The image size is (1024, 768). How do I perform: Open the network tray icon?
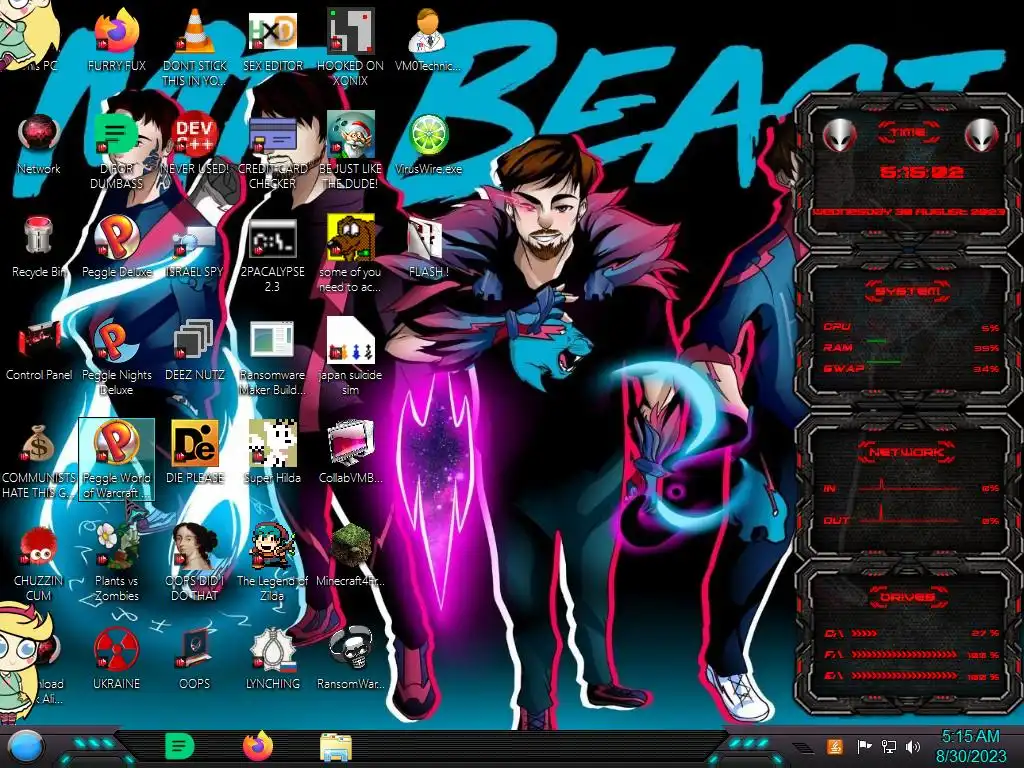(889, 747)
